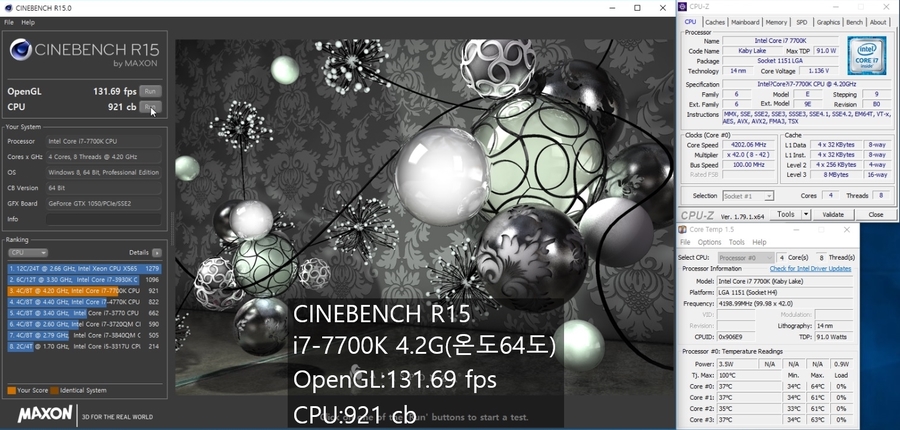Click the CPU-Z title bar icon
900x430 pixels.
(x=682, y=6)
